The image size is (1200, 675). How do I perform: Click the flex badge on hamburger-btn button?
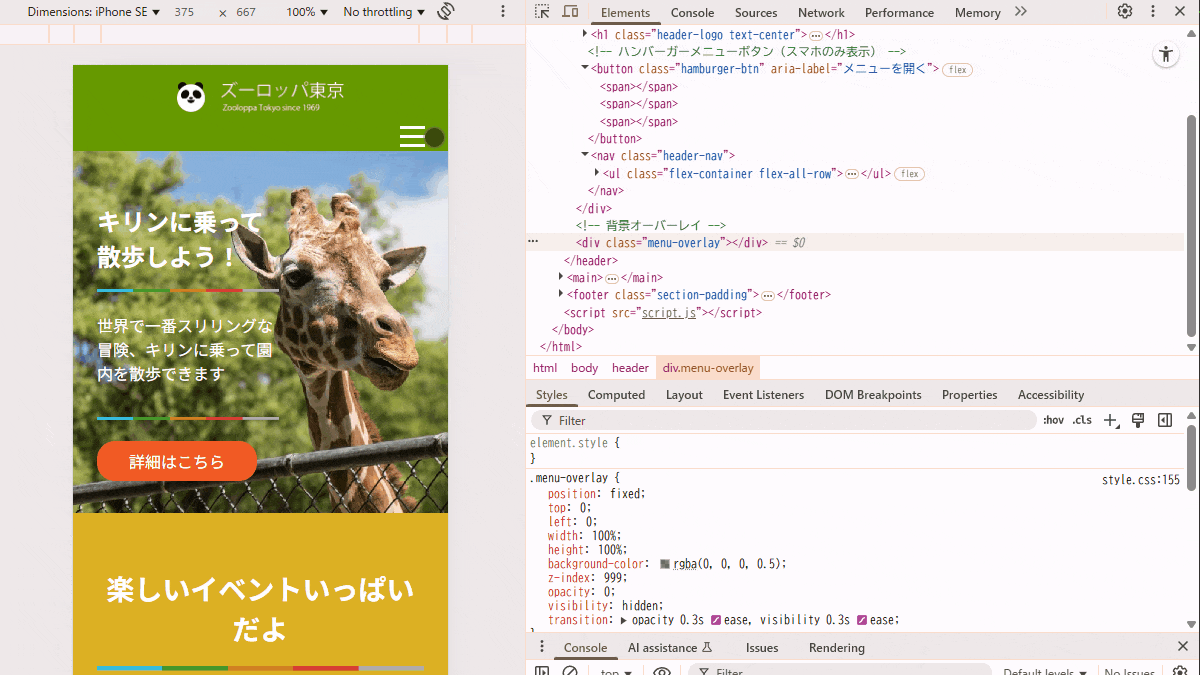tap(958, 70)
